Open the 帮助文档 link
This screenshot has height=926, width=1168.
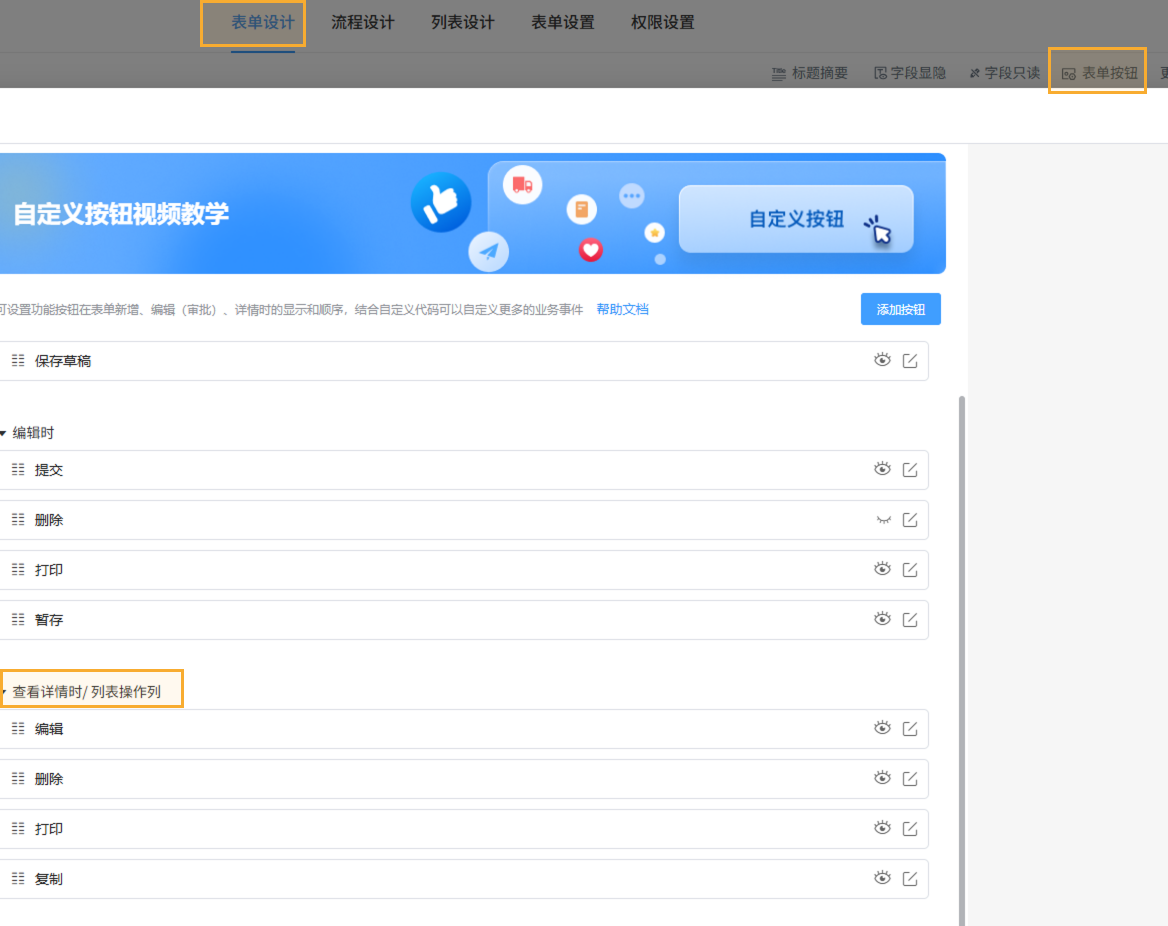tap(623, 309)
